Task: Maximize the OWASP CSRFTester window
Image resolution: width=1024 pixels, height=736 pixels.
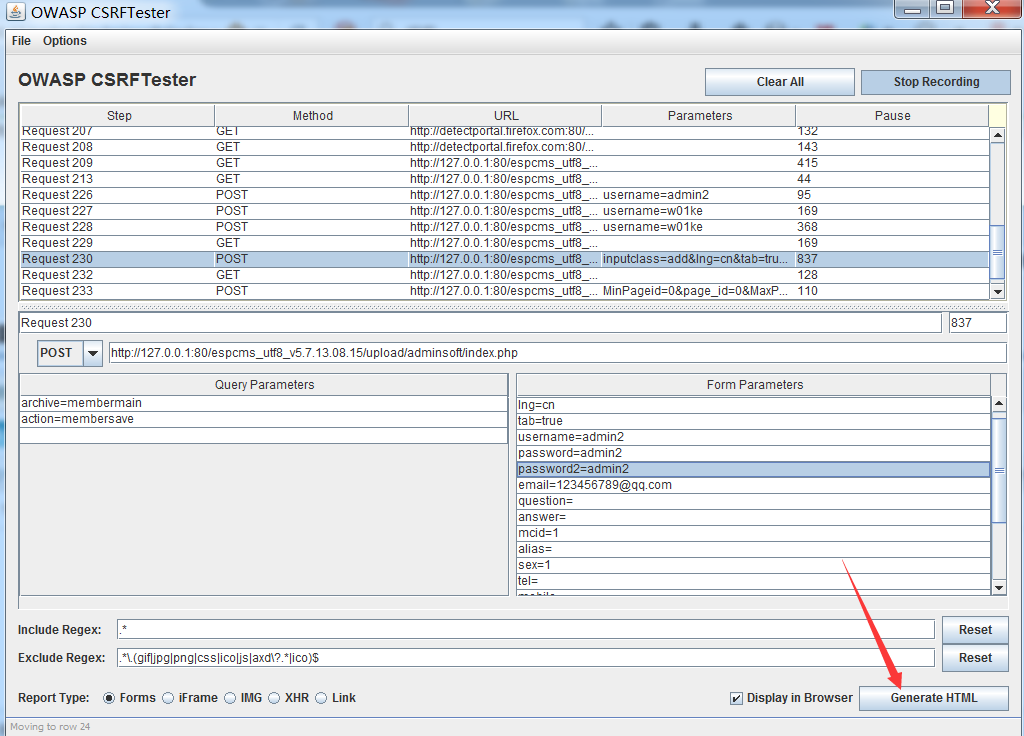Action: 945,8
